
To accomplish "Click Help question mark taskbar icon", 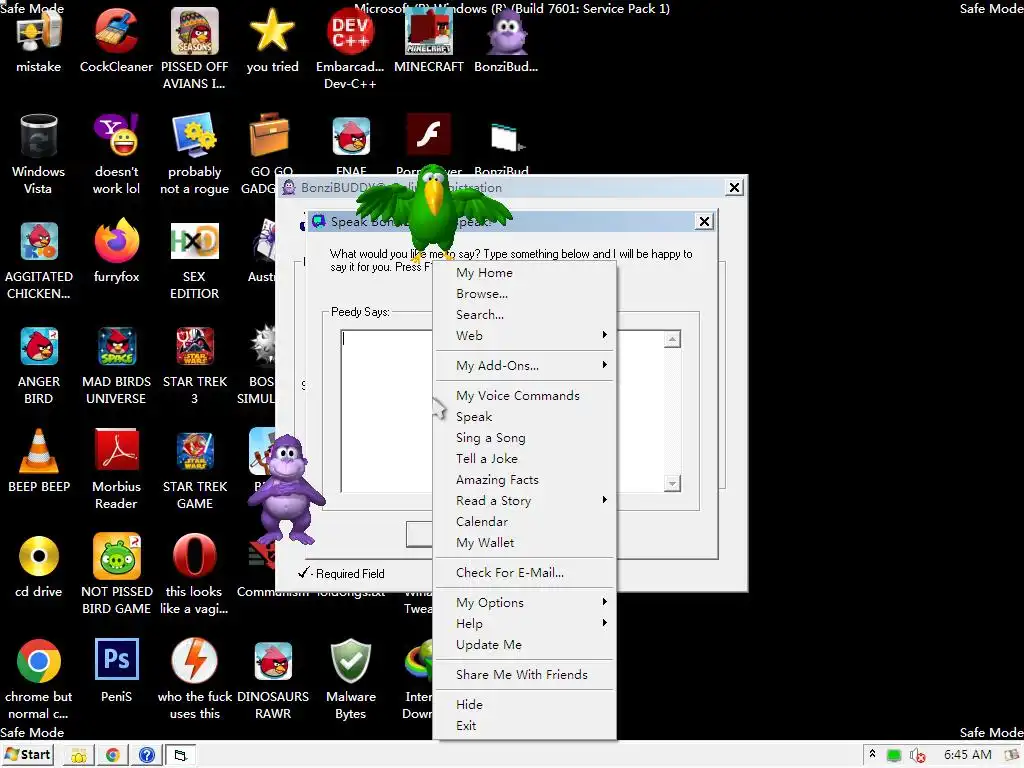I will [x=146, y=756].
